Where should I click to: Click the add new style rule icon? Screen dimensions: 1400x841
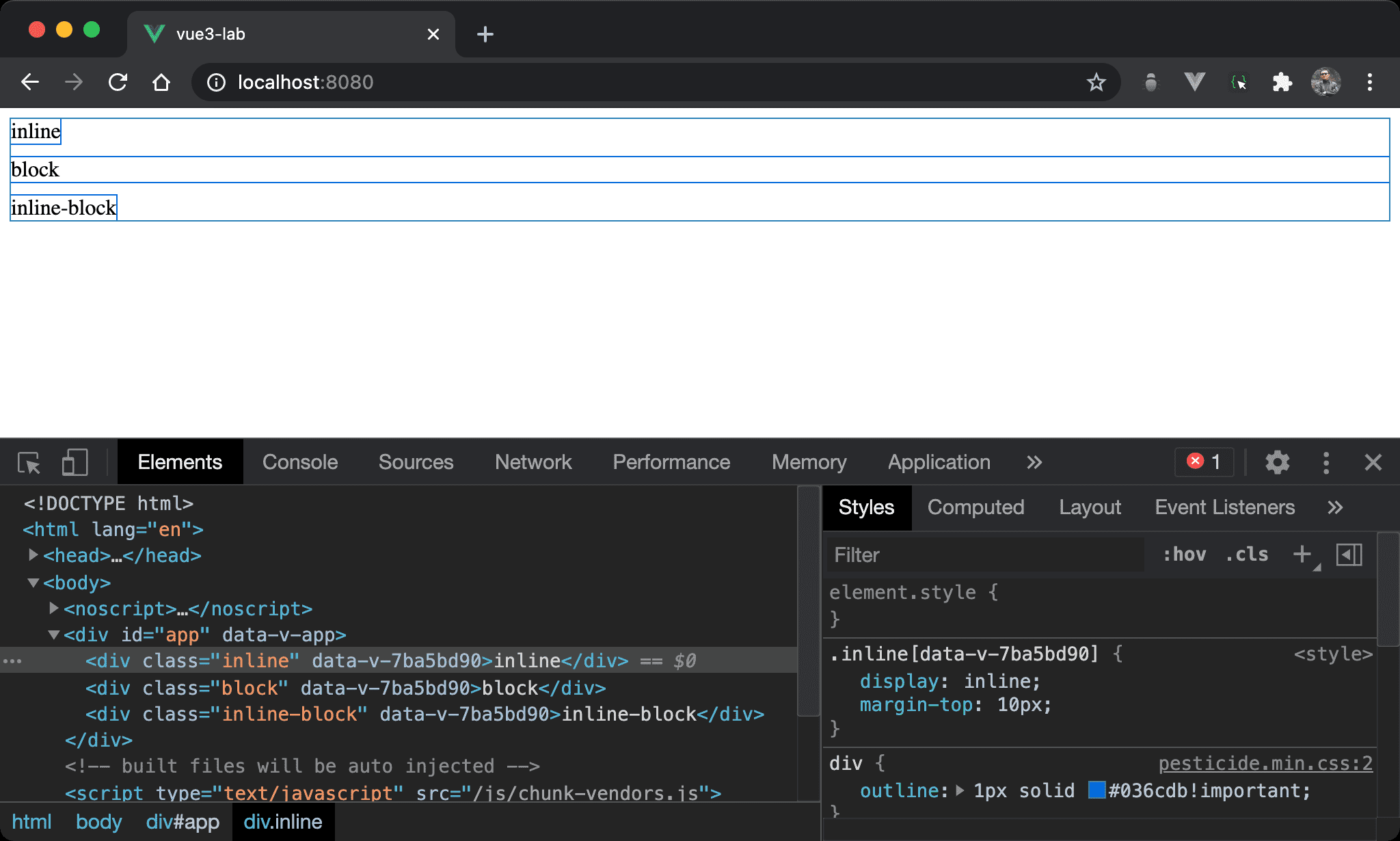coord(1303,555)
